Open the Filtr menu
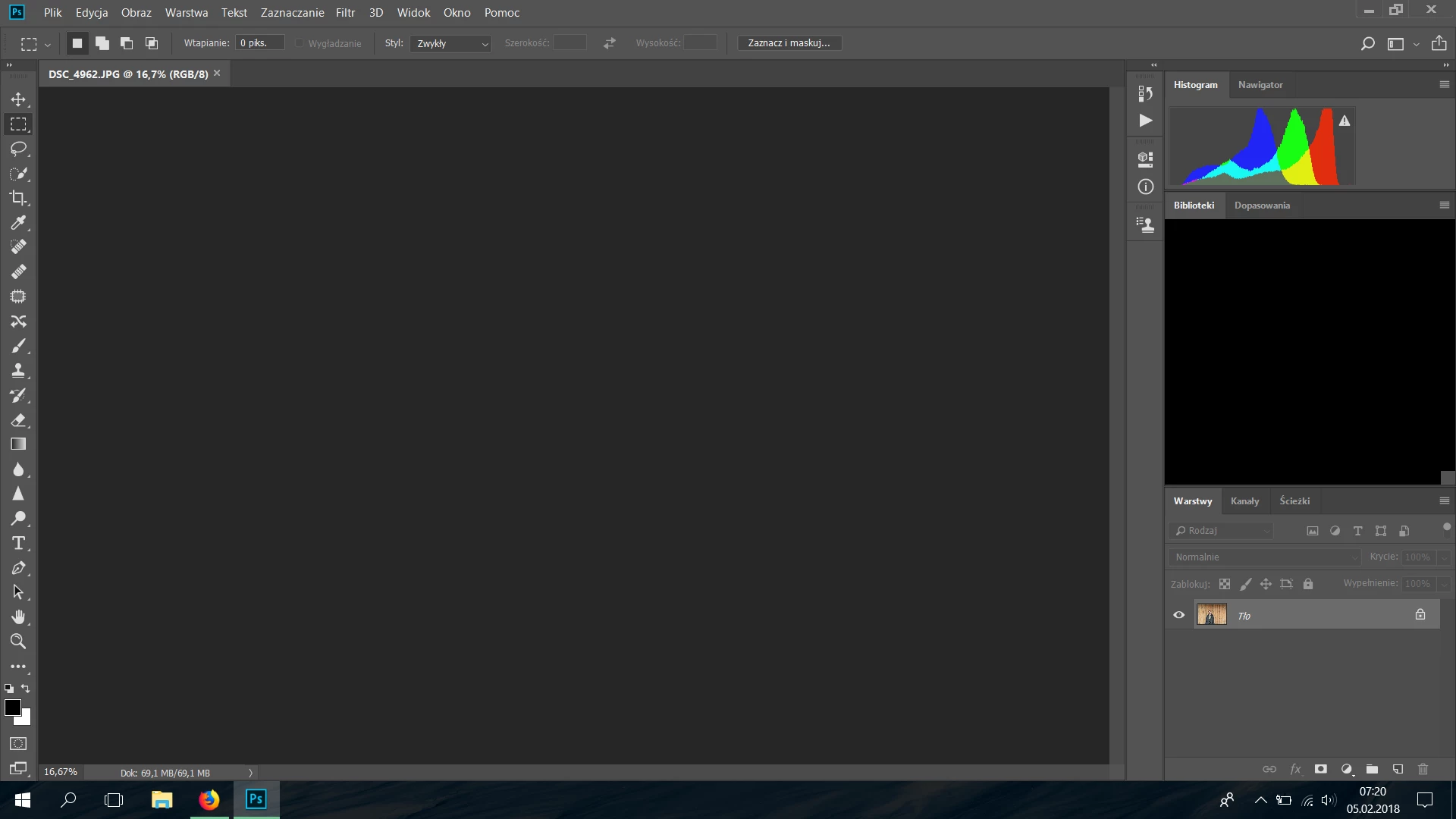This screenshot has height=819, width=1456. click(x=345, y=12)
